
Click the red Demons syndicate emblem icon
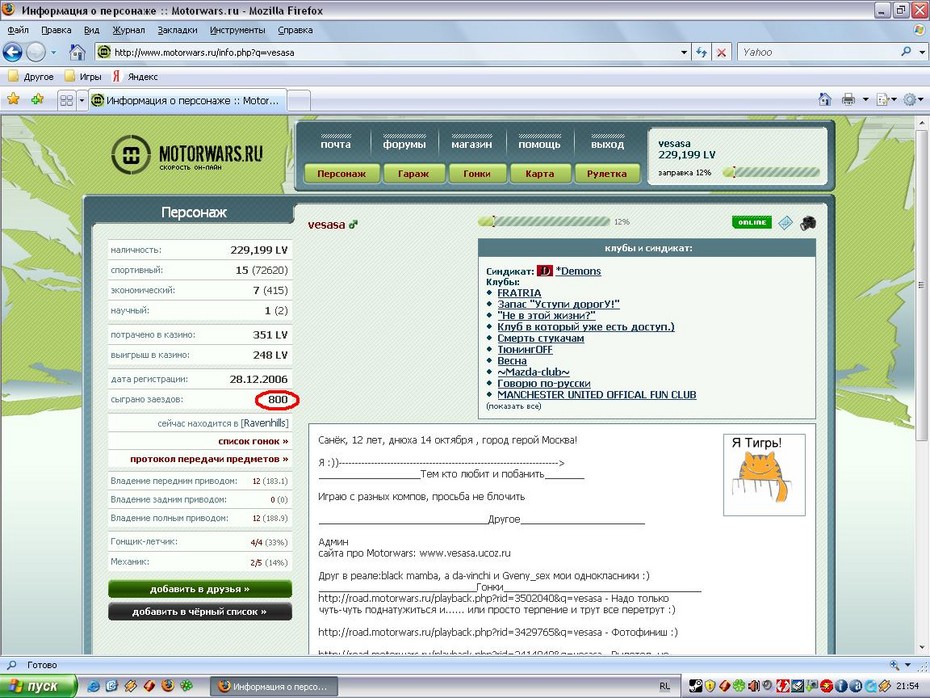[544, 271]
